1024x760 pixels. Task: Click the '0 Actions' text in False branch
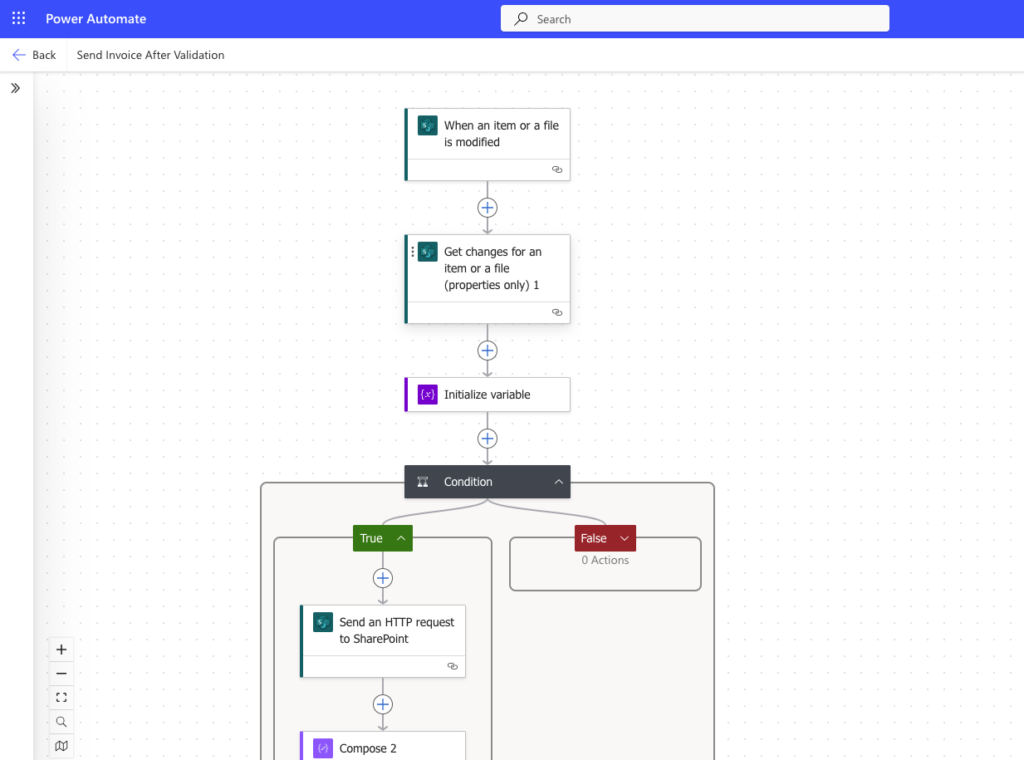pos(605,560)
